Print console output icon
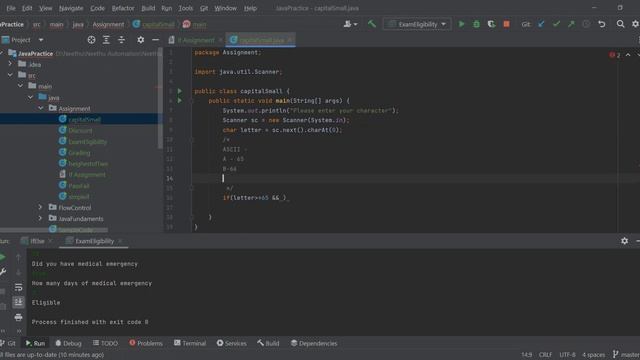Viewport: 640px width, 360px height. 18,317
